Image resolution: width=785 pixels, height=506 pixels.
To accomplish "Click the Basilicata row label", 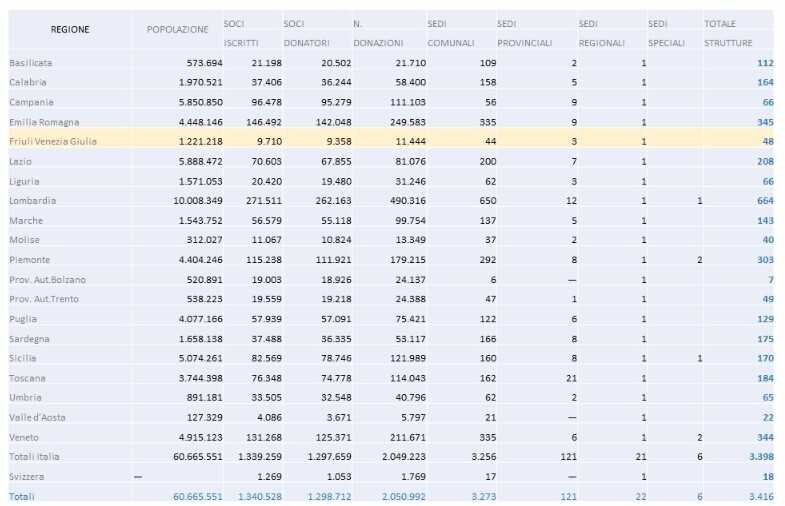I will 31,63.
